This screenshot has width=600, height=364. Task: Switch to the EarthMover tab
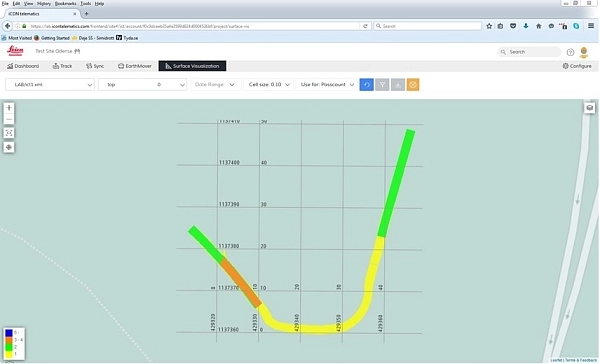(x=135, y=66)
